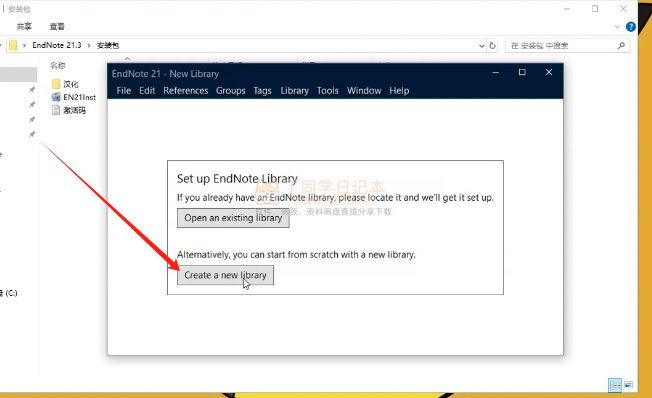Image resolution: width=652 pixels, height=398 pixels.
Task: Open the Tags menu
Action: [262, 91]
